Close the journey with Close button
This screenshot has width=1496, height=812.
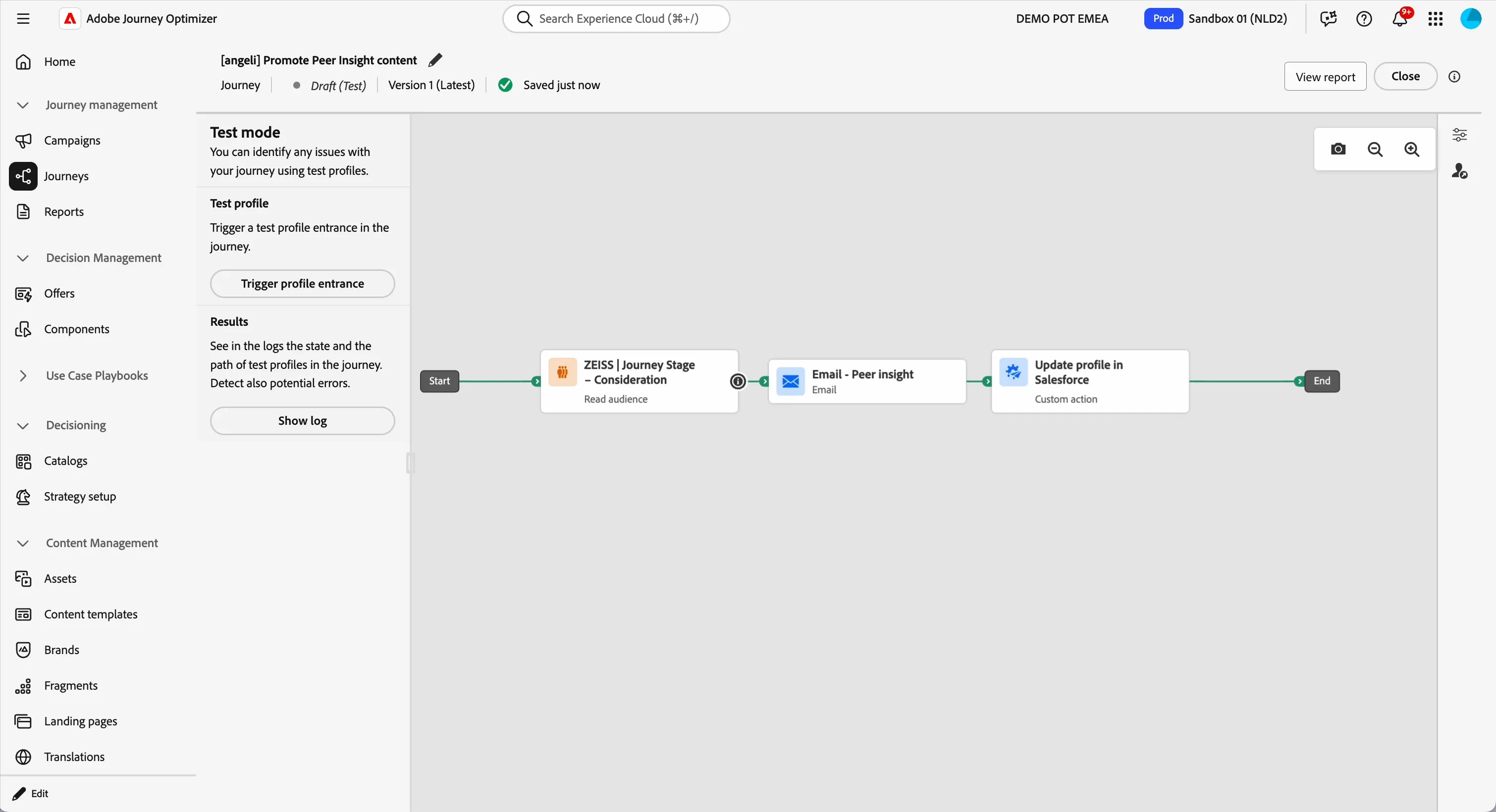[1405, 77]
